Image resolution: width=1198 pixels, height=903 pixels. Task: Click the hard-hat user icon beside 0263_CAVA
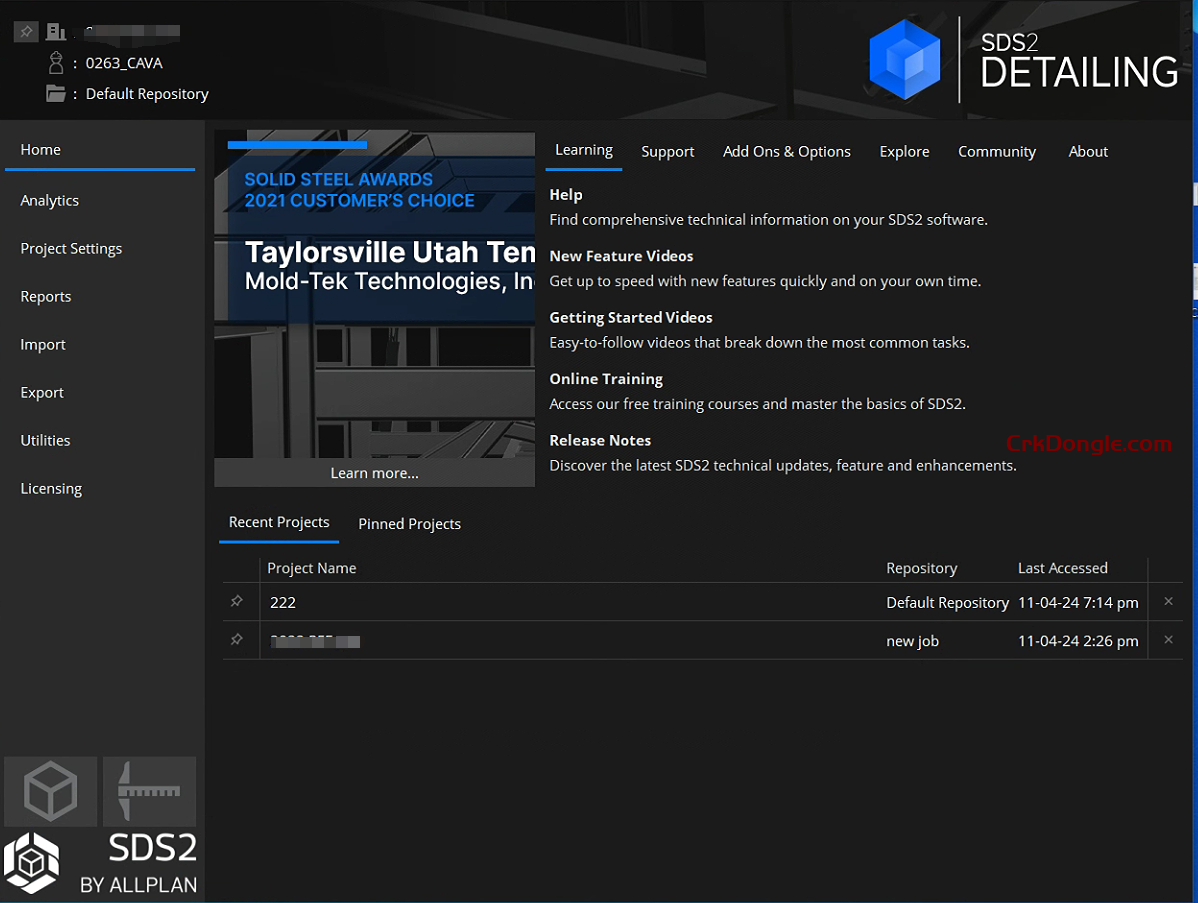(x=54, y=62)
